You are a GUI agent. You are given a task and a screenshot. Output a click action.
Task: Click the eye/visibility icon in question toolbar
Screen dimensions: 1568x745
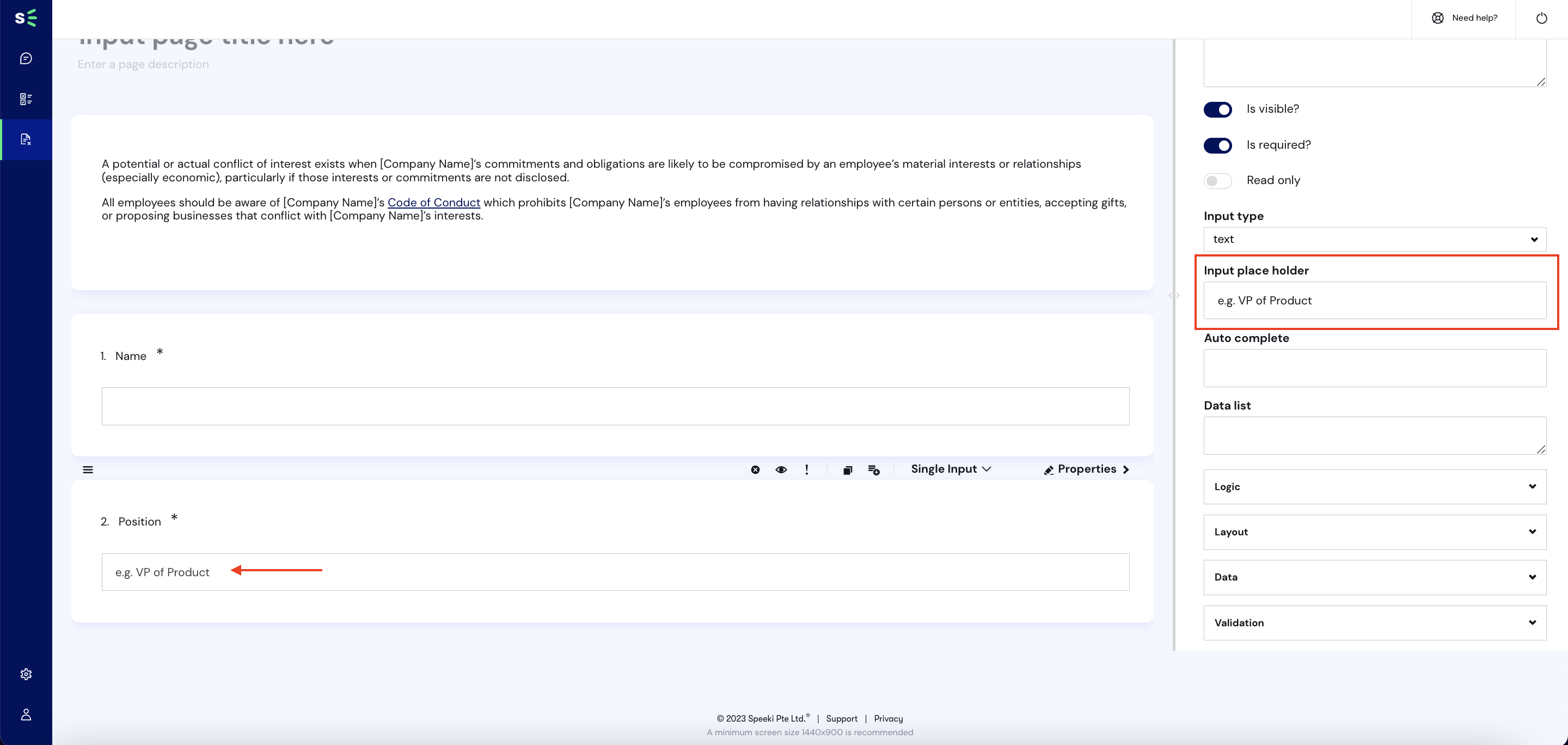tap(781, 469)
